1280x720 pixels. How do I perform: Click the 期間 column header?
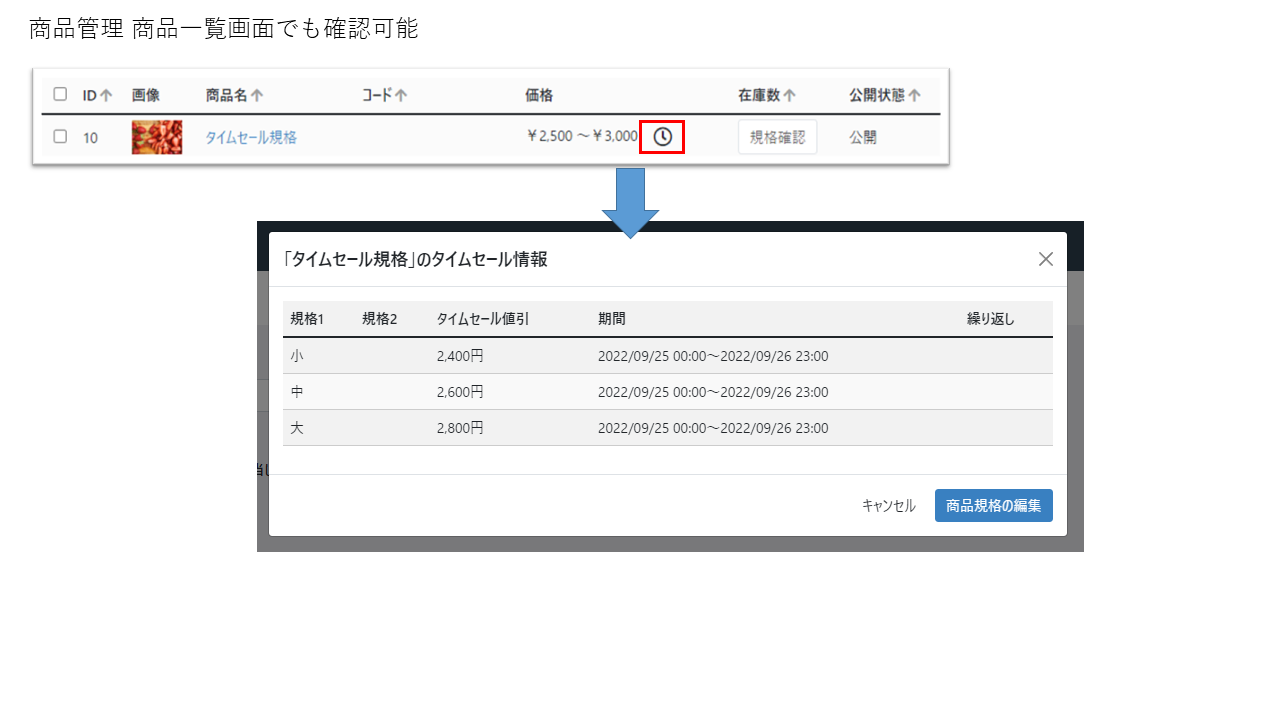(612, 319)
